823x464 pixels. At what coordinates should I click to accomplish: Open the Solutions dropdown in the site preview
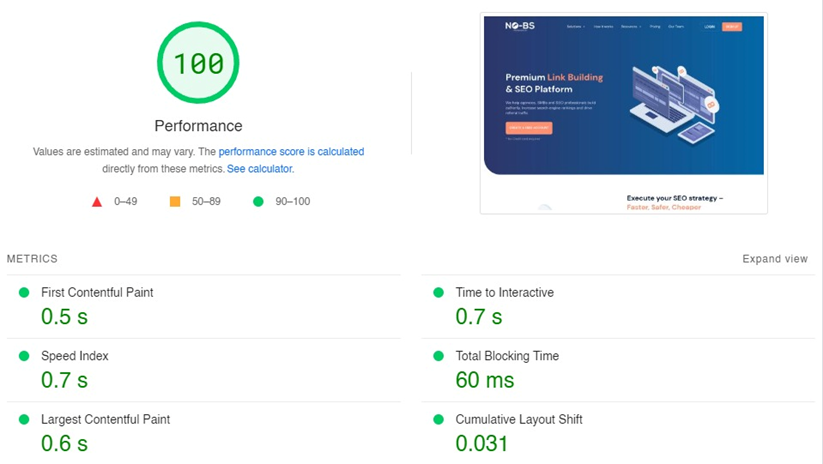pos(575,27)
